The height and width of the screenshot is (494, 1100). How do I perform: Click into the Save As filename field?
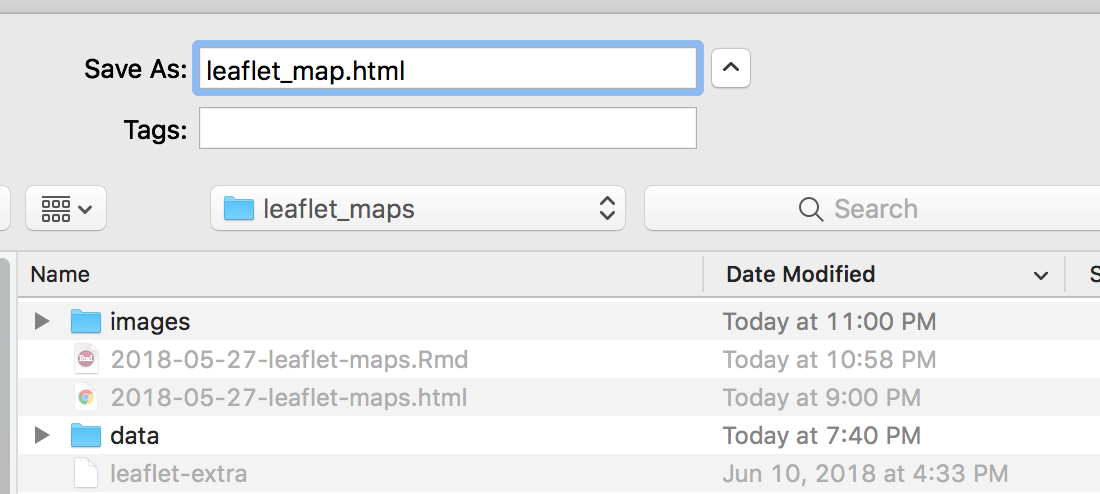(447, 69)
